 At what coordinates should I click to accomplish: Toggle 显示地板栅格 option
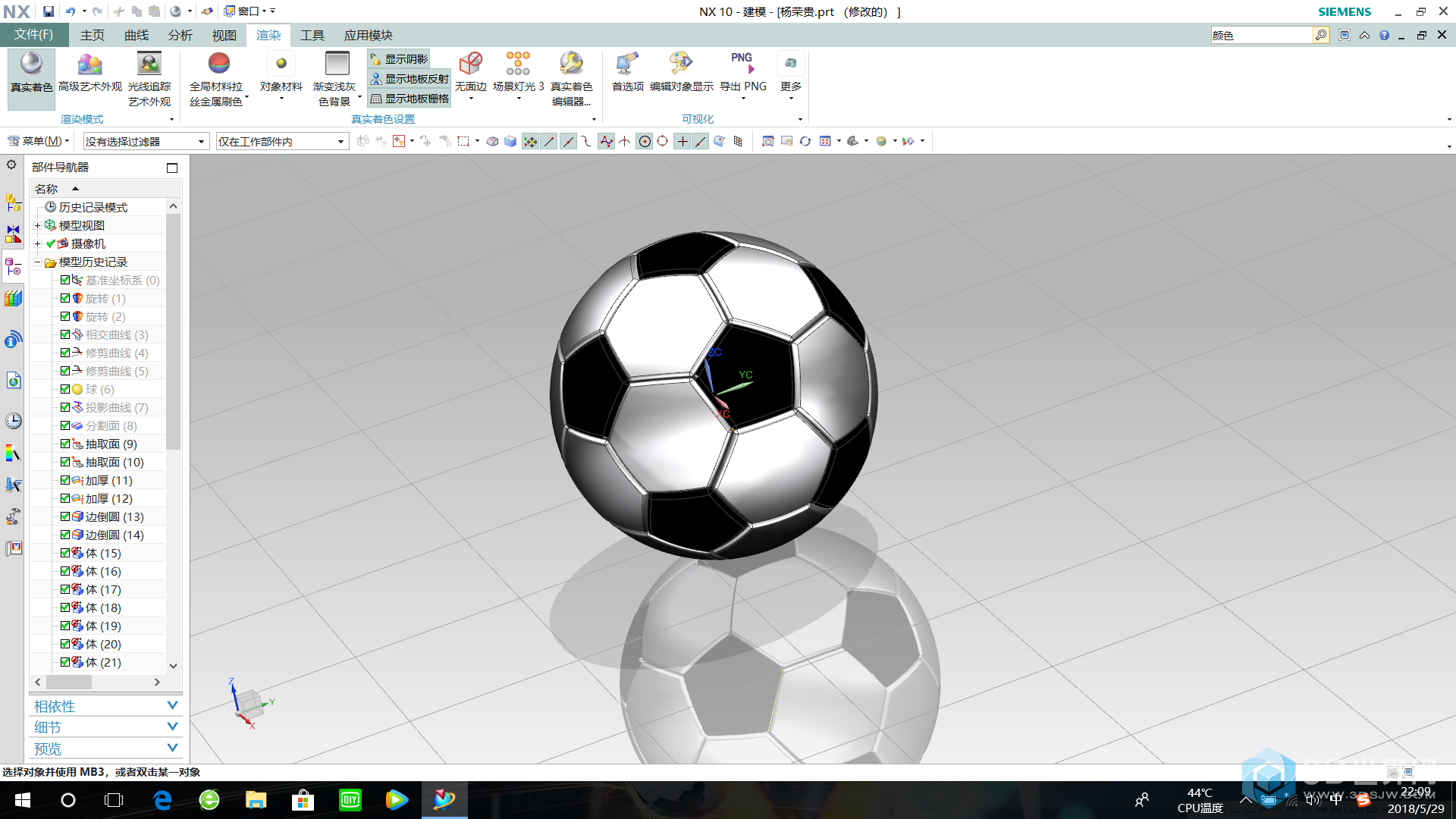click(x=409, y=99)
